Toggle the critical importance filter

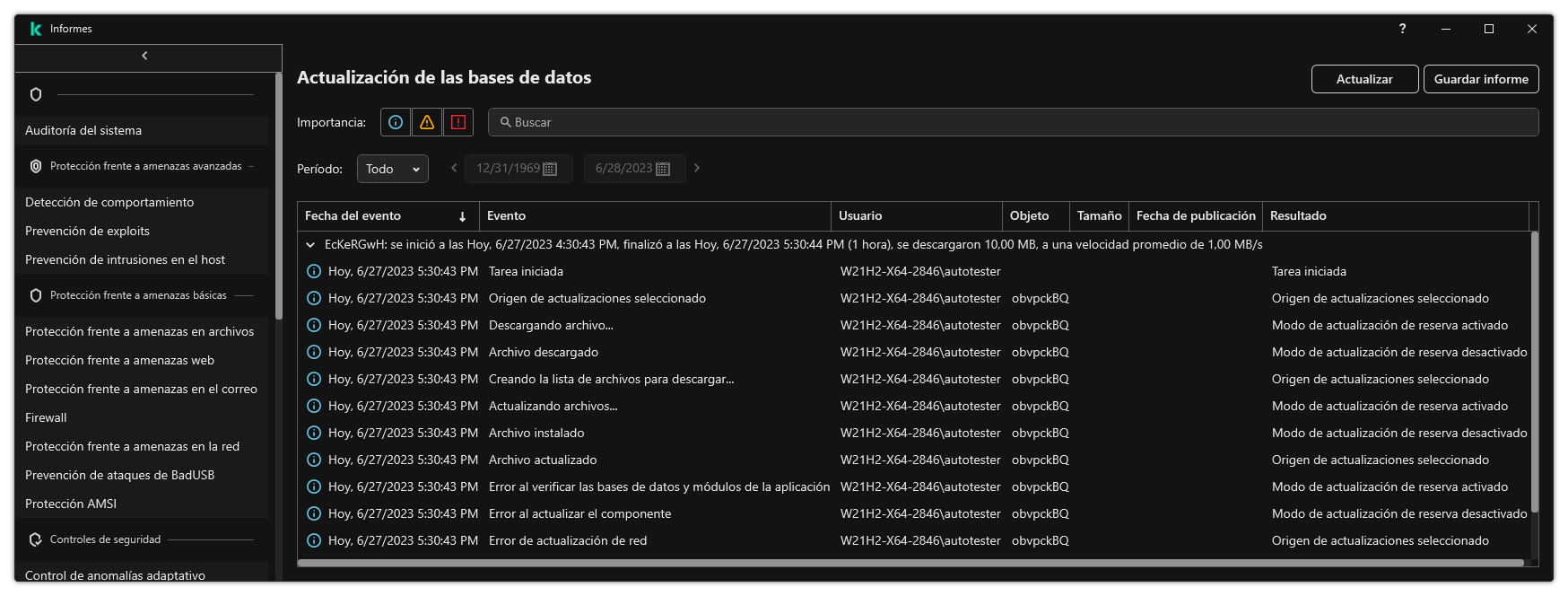point(458,122)
